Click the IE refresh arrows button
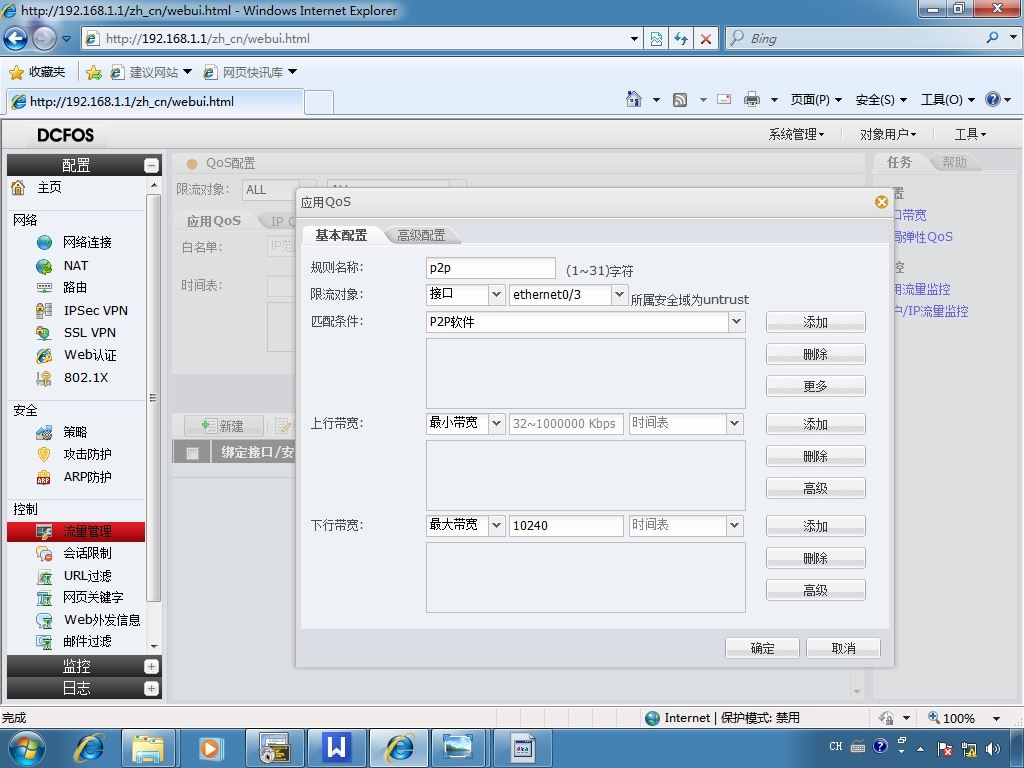 (x=681, y=39)
